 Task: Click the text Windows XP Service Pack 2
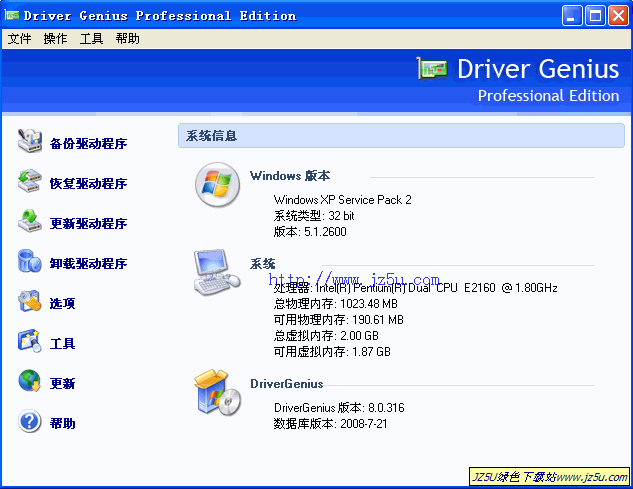(342, 200)
